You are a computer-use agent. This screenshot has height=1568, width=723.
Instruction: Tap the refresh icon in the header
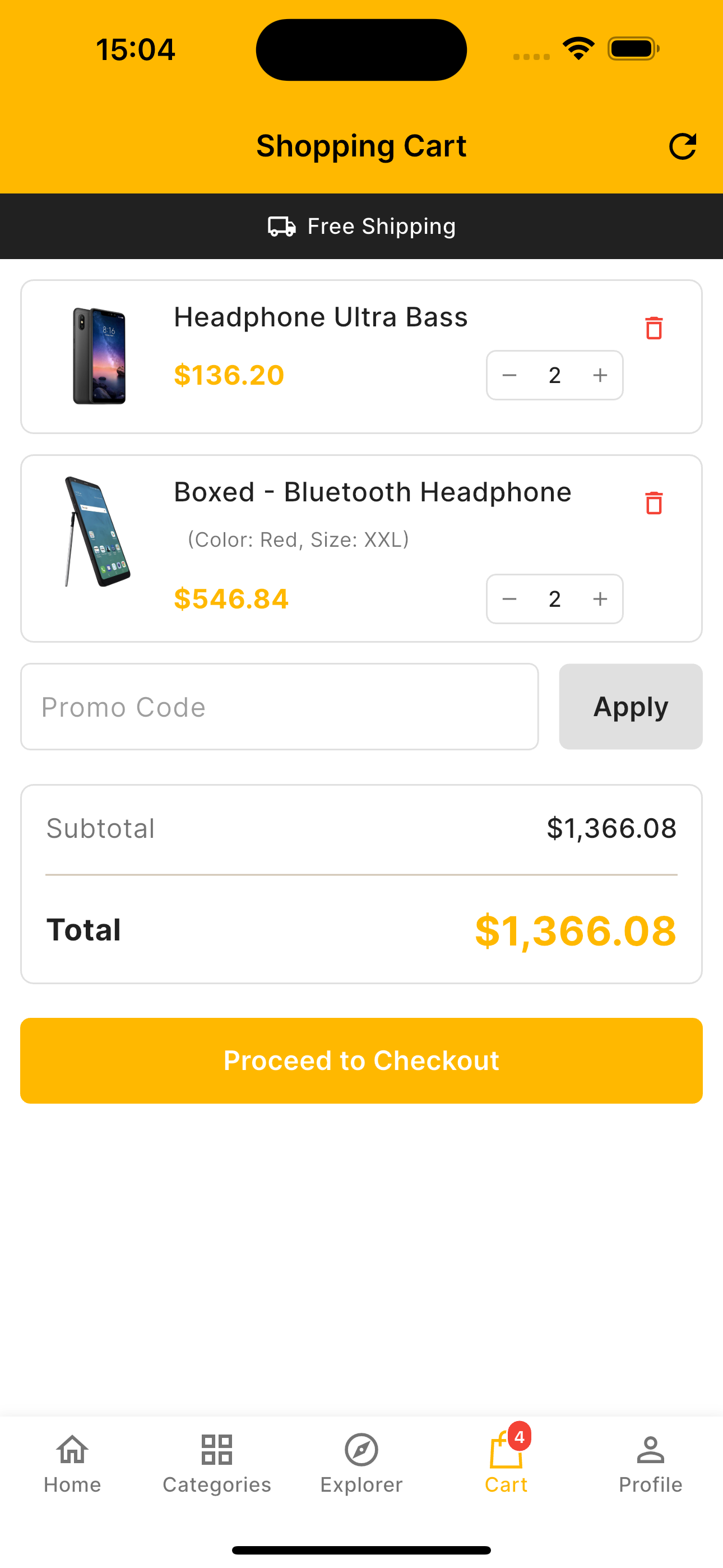pos(682,147)
